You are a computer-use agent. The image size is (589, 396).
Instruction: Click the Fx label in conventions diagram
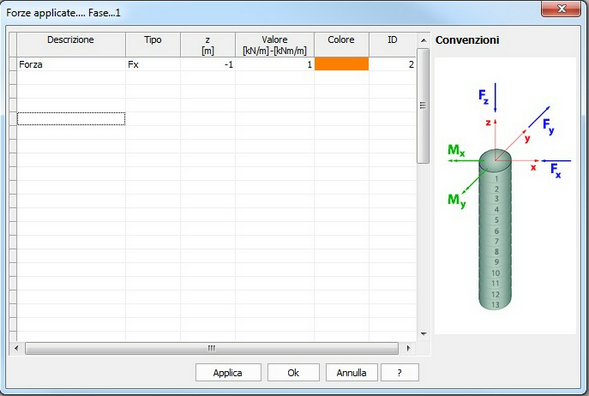coord(556,170)
